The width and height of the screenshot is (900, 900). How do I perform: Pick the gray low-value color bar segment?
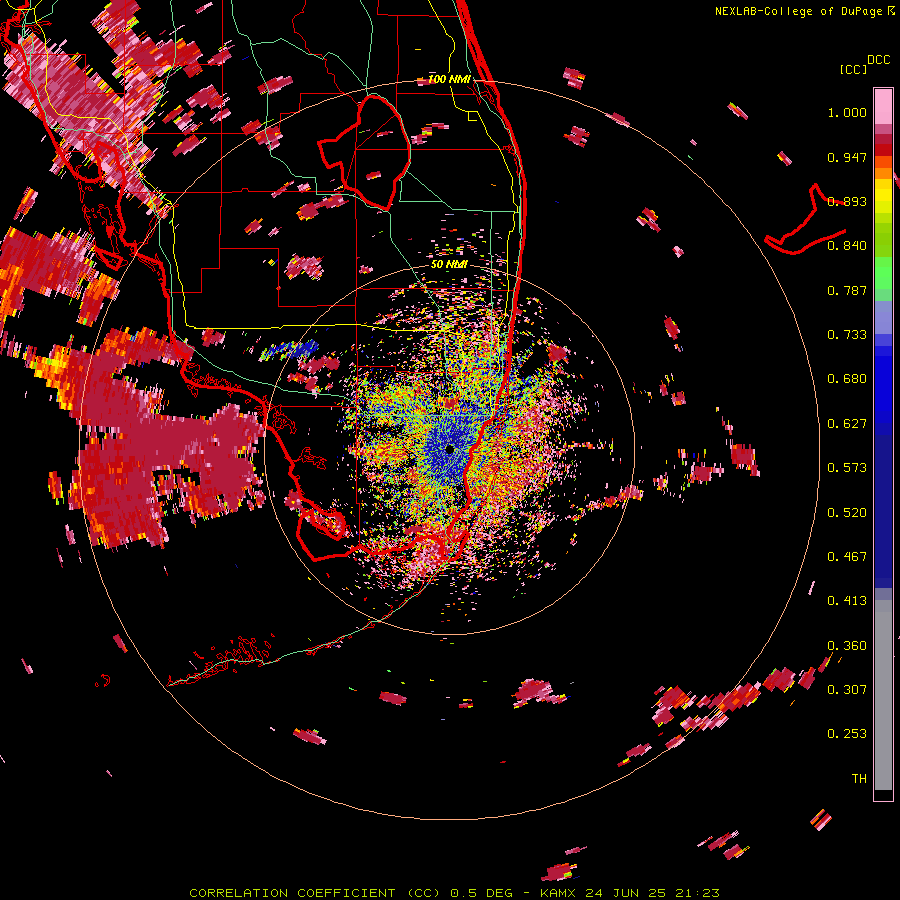coord(883,695)
